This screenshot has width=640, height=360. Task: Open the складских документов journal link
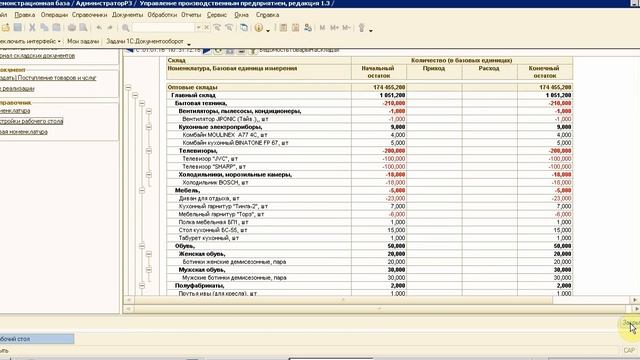tap(37, 55)
